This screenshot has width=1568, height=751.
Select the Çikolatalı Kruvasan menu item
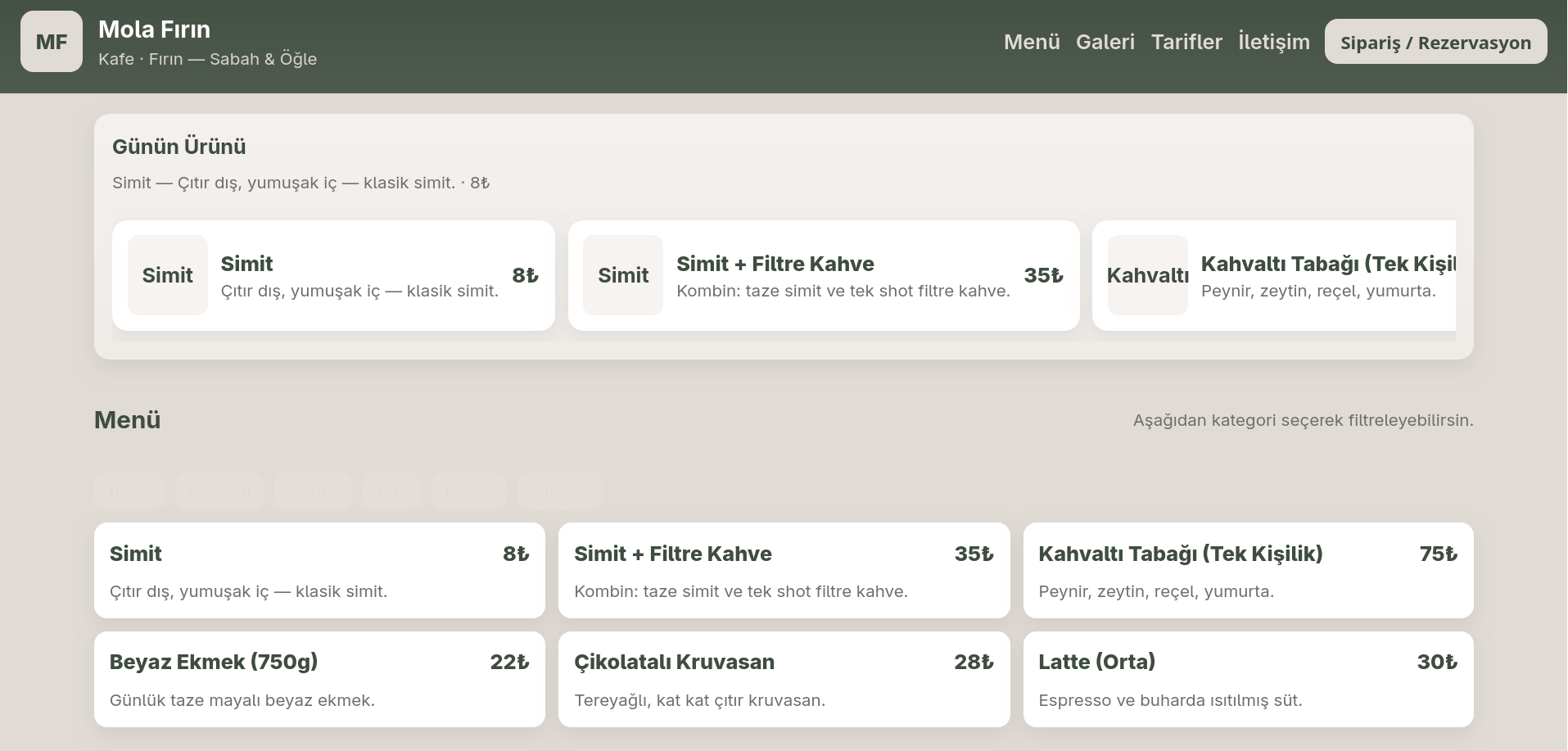tap(784, 679)
